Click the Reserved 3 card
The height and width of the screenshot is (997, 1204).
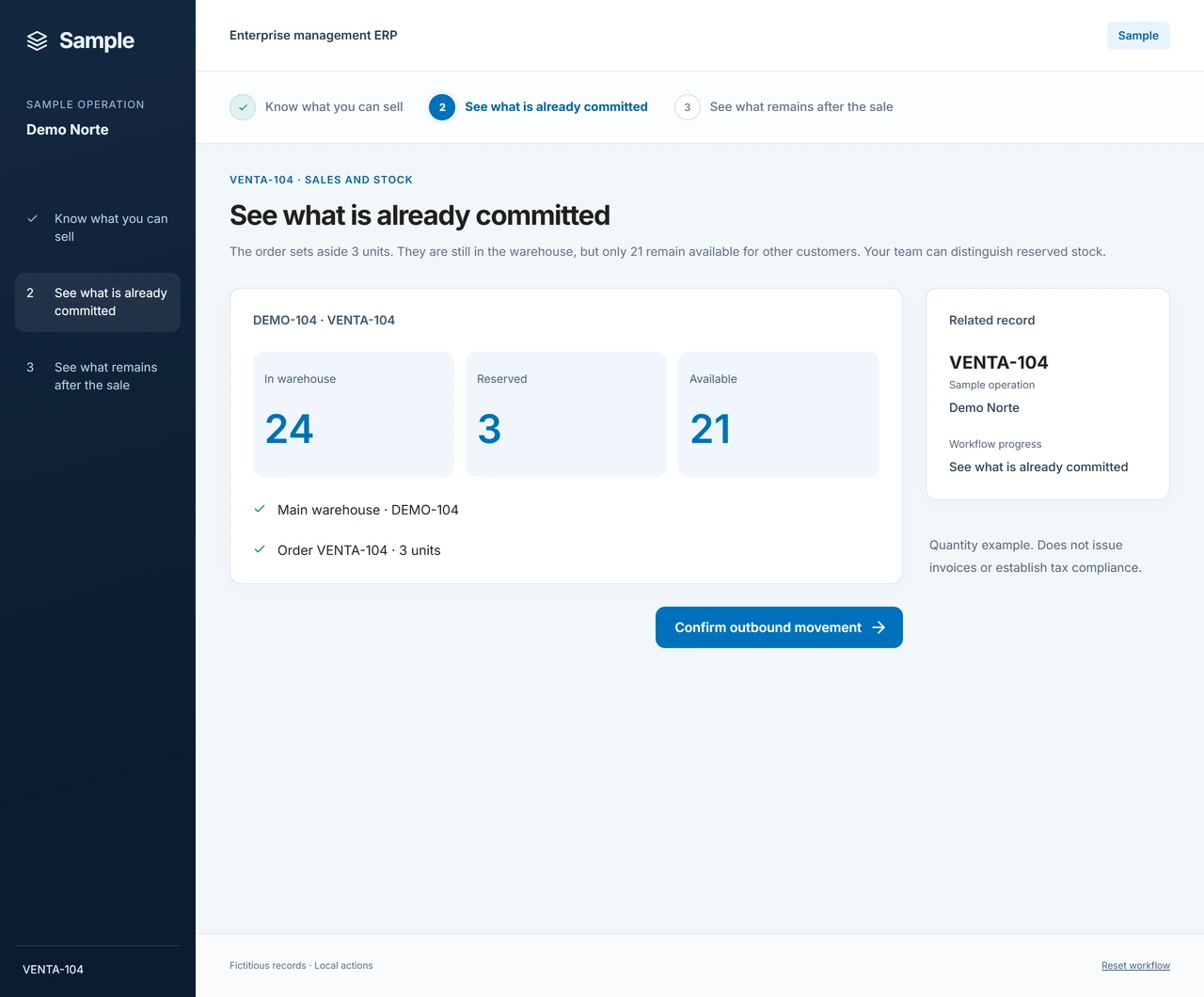(x=566, y=414)
